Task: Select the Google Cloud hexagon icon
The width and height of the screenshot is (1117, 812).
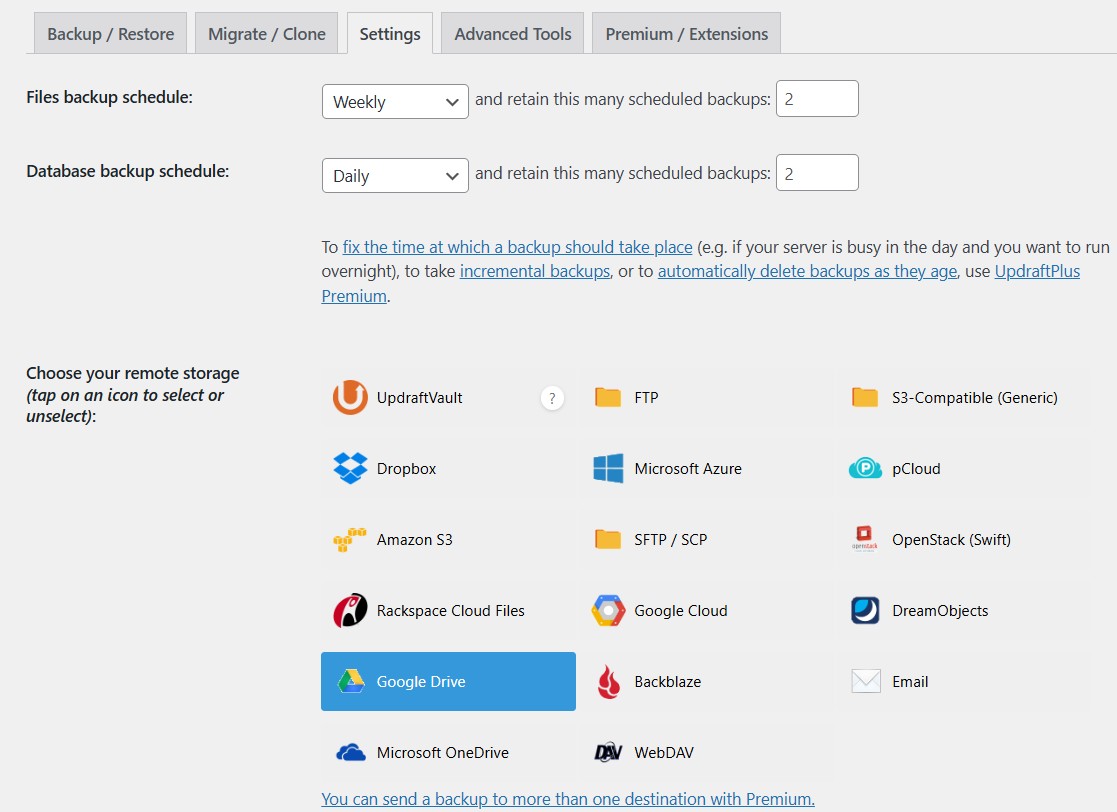Action: coord(608,610)
